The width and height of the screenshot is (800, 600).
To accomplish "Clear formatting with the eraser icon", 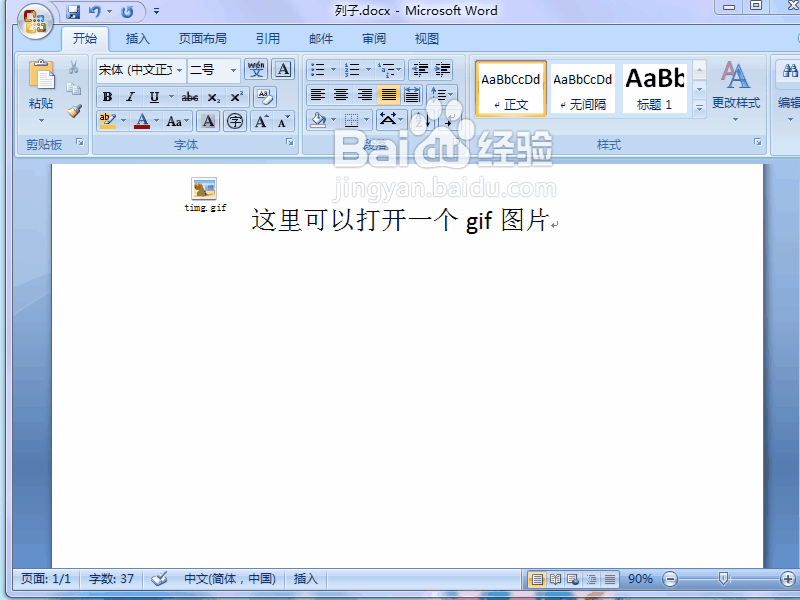I will pos(264,97).
